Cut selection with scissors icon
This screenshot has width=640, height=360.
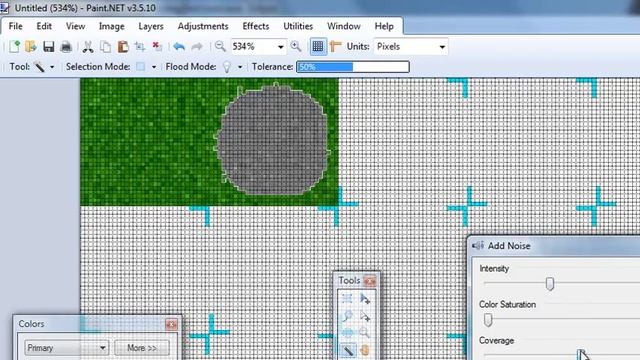coord(88,47)
